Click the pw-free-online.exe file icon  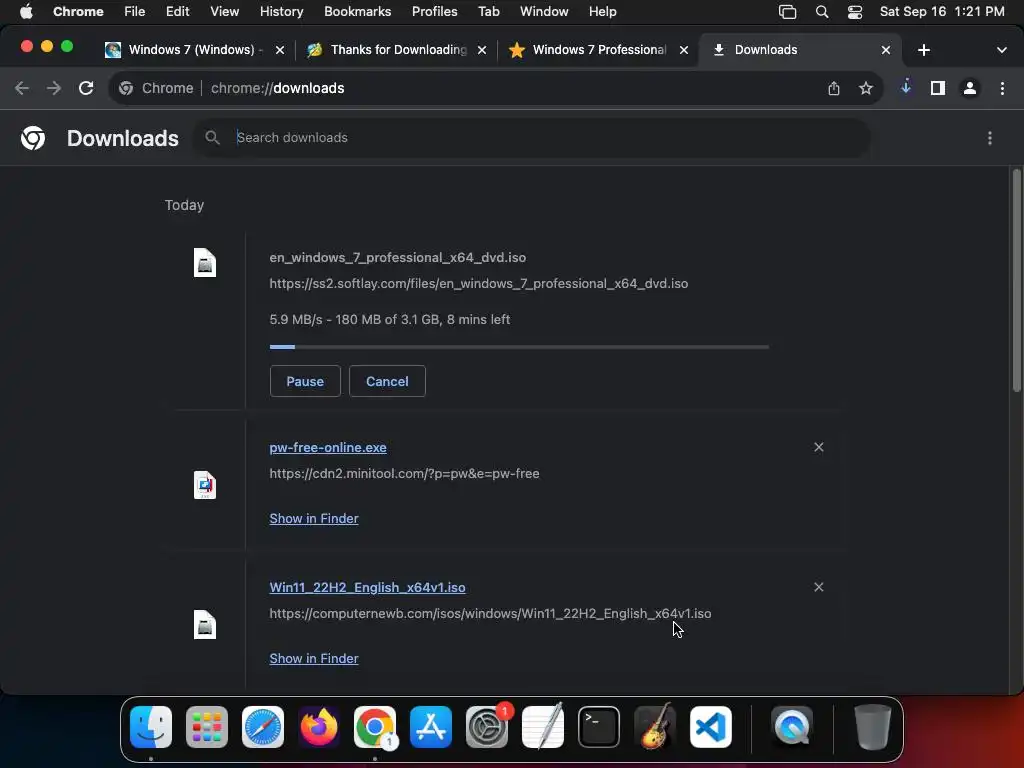205,485
